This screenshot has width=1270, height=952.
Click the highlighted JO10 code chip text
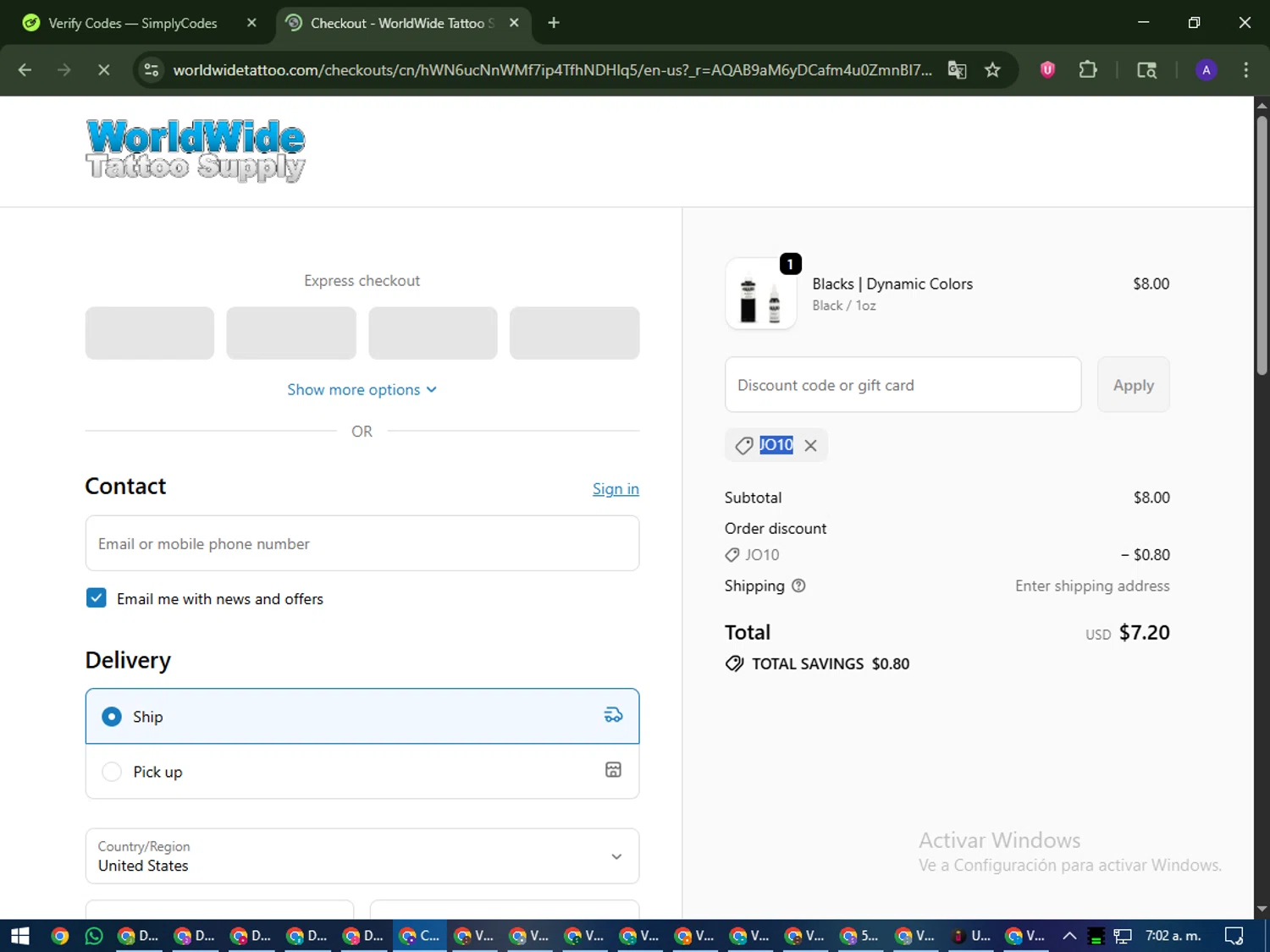click(776, 445)
